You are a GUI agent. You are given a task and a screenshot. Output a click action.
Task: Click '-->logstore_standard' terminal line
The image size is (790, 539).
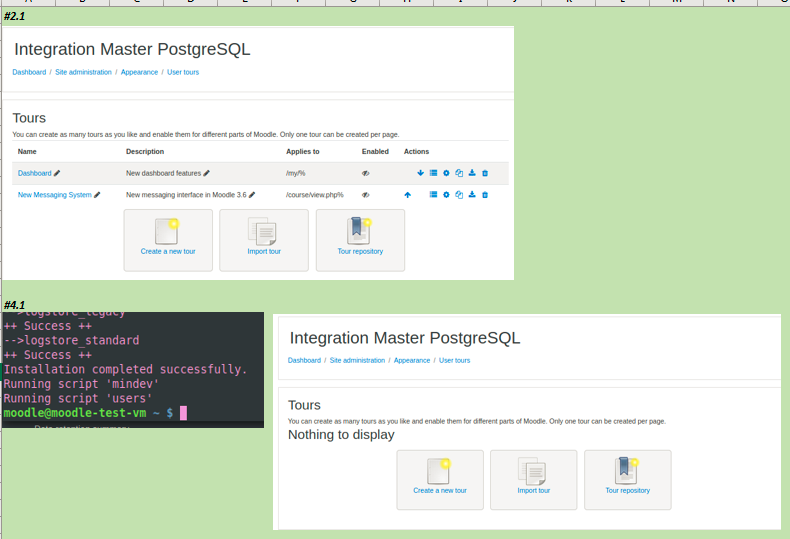pyautogui.click(x=72, y=340)
